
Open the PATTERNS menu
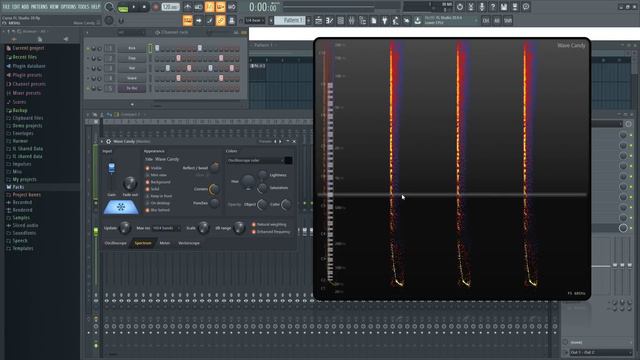click(39, 7)
